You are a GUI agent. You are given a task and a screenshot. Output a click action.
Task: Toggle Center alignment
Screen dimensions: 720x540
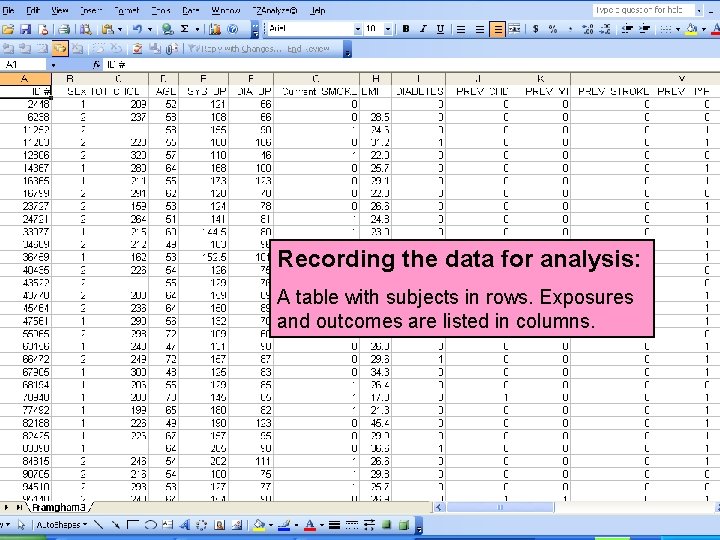[x=479, y=29]
